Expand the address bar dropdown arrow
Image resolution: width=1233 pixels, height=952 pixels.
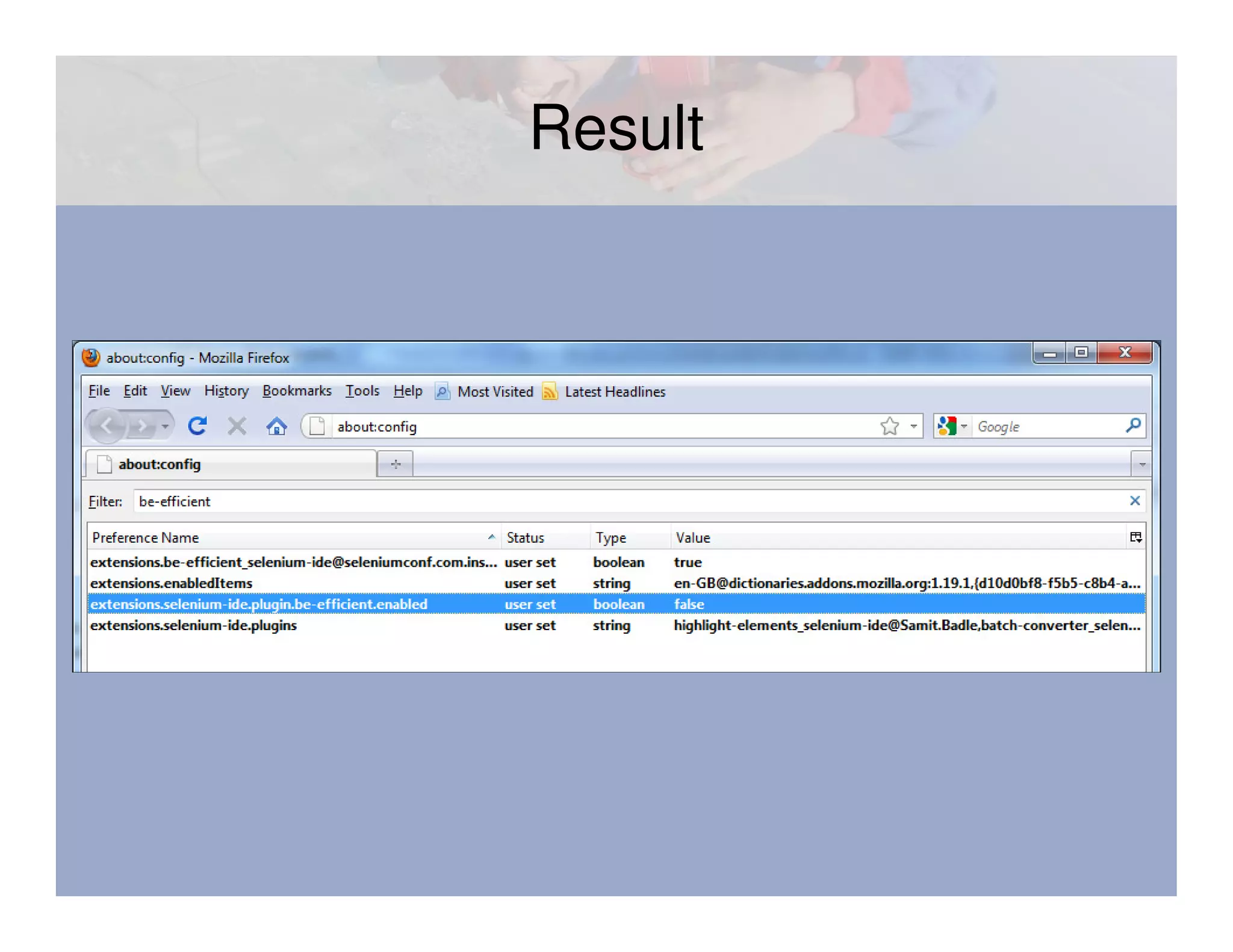pyautogui.click(x=913, y=426)
